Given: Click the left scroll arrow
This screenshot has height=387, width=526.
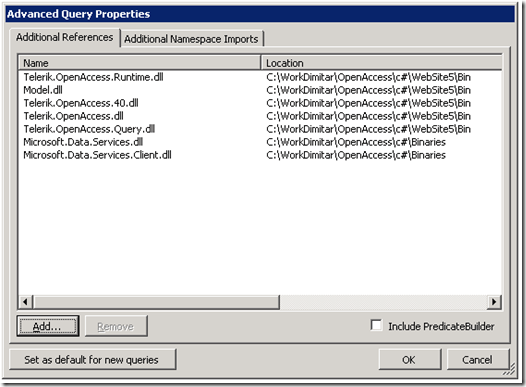Looking at the screenshot, I should click(25, 302).
